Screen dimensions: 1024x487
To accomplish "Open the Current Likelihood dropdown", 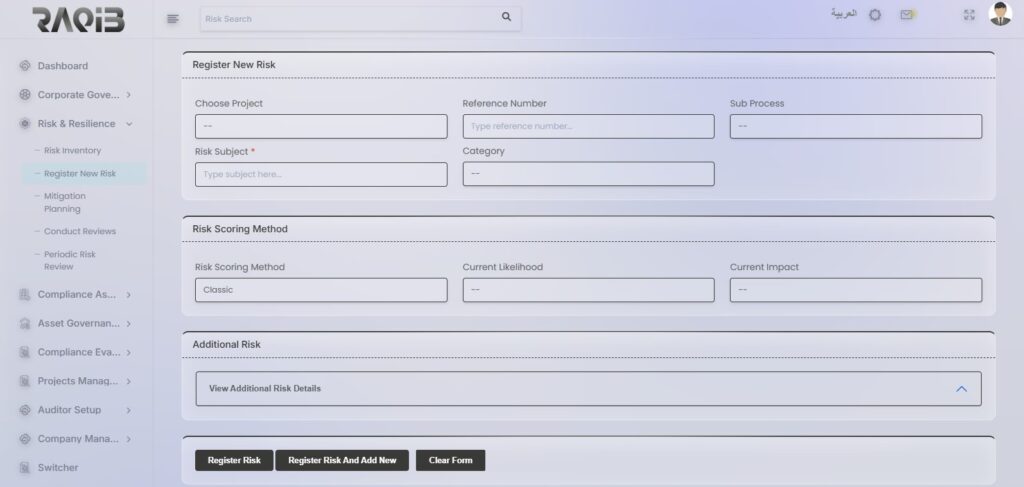I will point(588,290).
